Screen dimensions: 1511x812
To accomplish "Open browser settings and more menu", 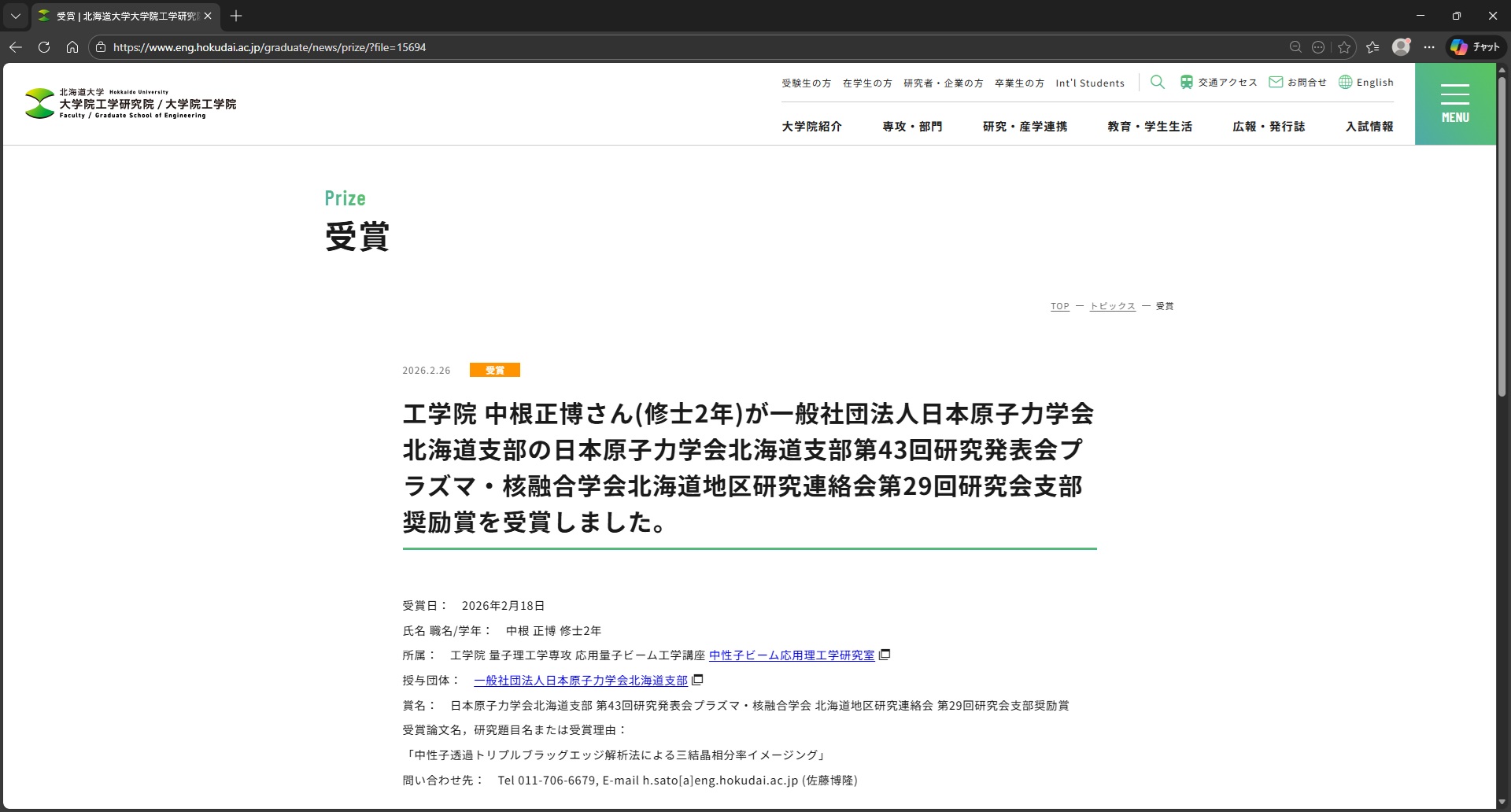I will (1429, 47).
